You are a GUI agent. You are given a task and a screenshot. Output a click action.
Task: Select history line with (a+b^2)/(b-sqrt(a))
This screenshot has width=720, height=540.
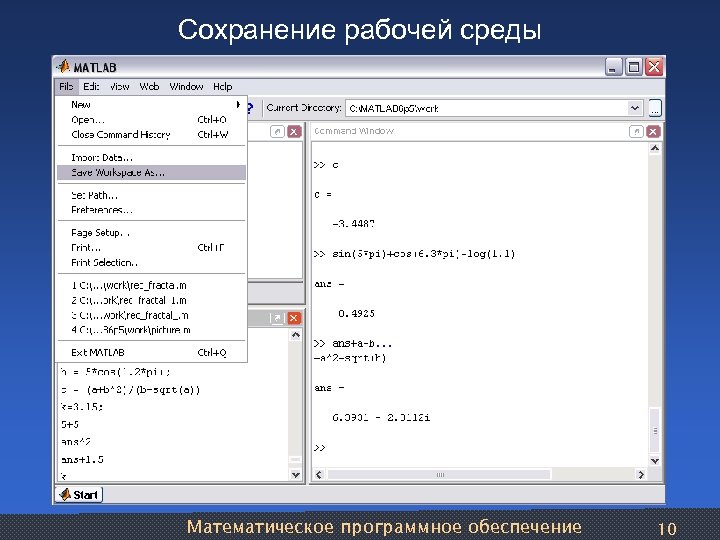pyautogui.click(x=130, y=390)
